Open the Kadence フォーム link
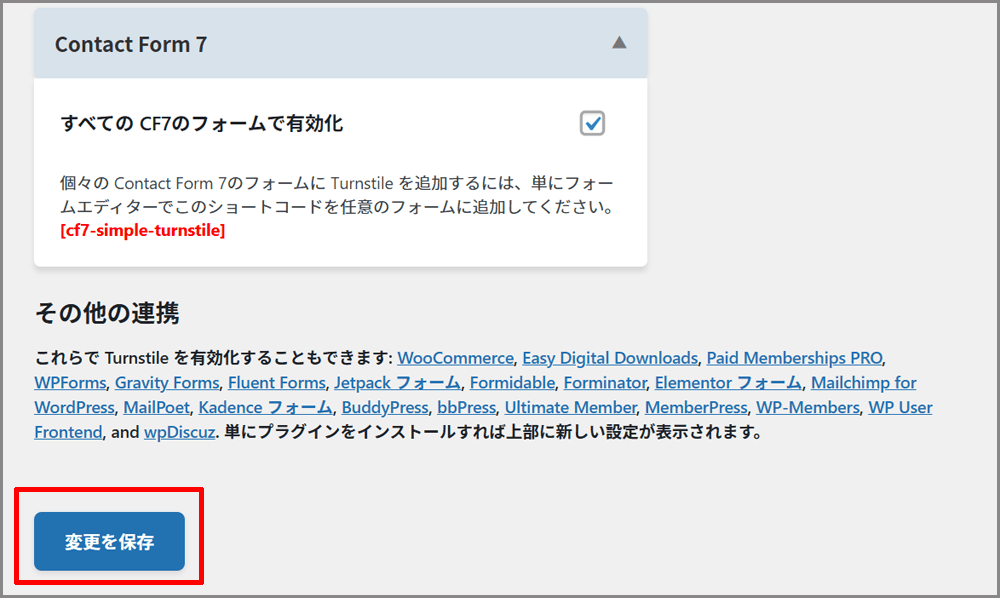1000x598 pixels. 265,408
